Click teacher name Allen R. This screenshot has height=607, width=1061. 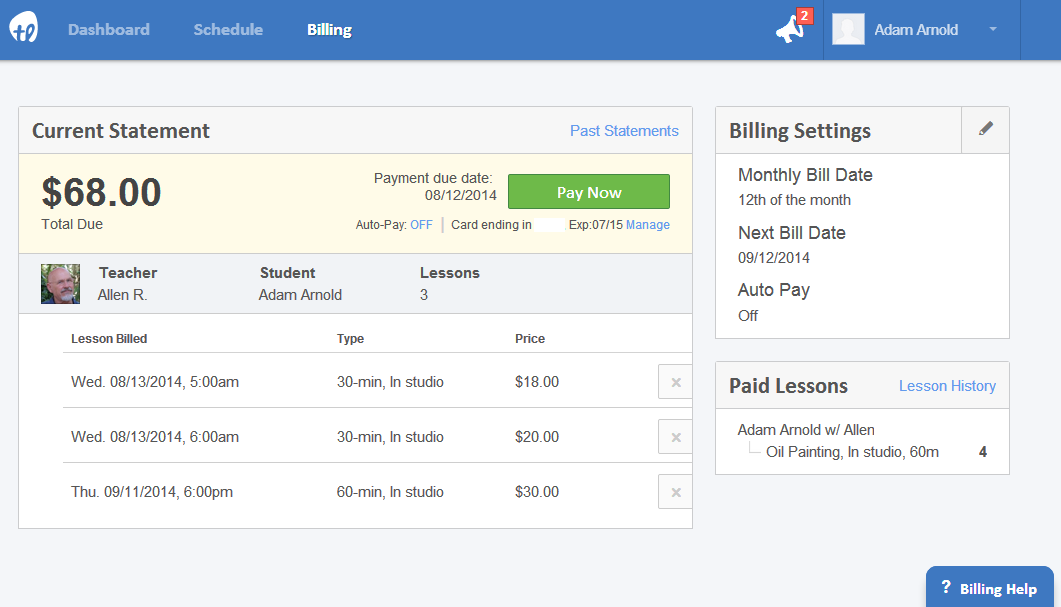point(122,295)
